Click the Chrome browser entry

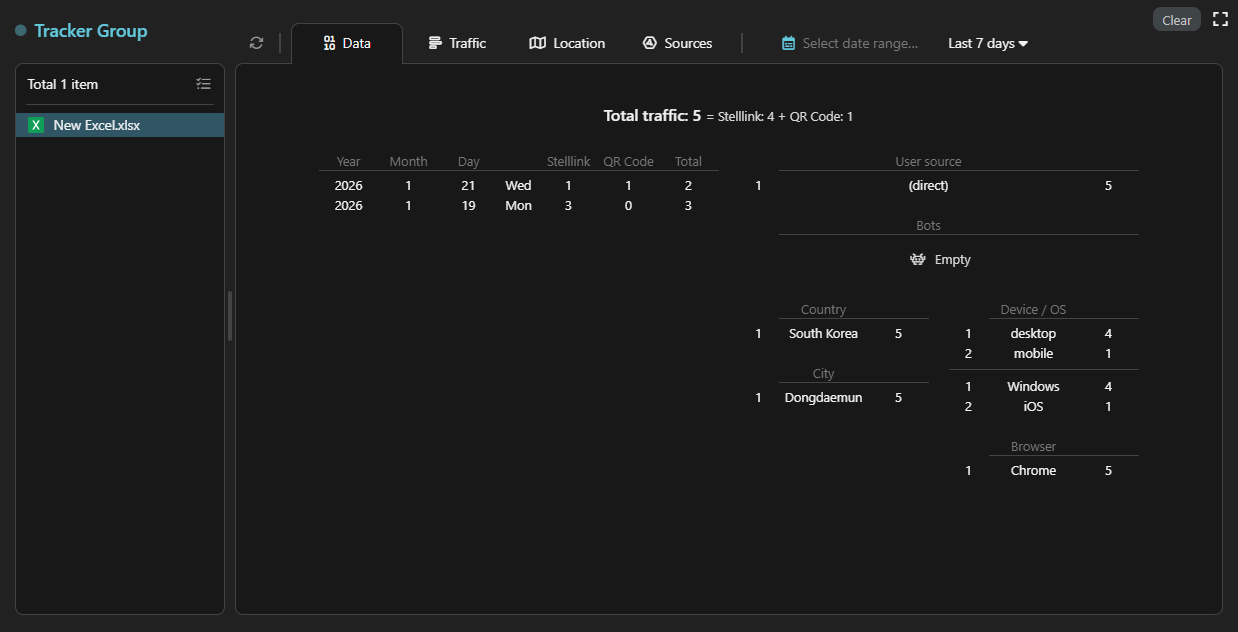(x=1033, y=470)
